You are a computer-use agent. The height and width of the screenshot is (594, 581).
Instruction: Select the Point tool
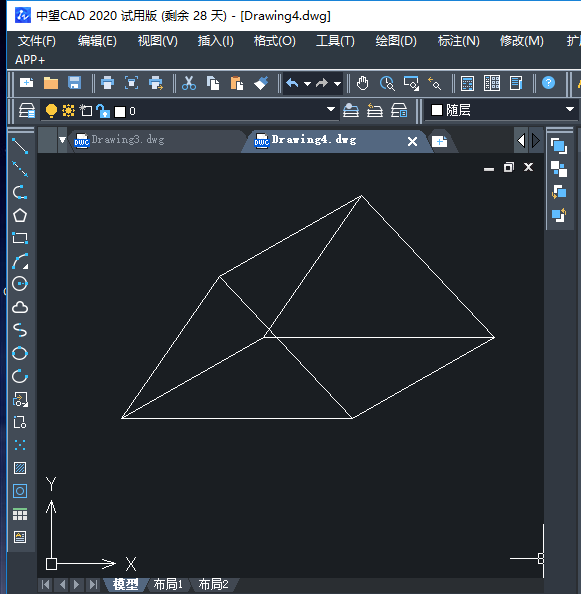point(20,445)
